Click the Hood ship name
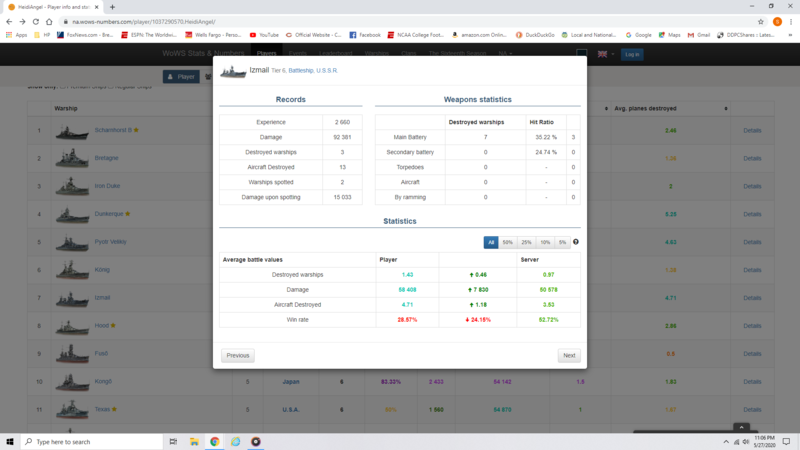Image resolution: width=800 pixels, height=450 pixels. (102, 326)
